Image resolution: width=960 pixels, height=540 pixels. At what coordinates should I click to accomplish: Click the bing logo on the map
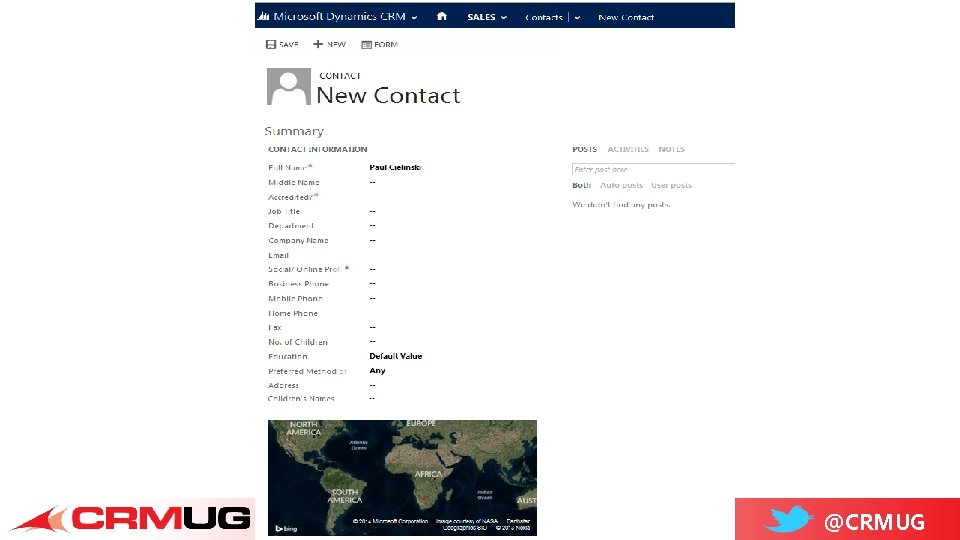[286, 528]
